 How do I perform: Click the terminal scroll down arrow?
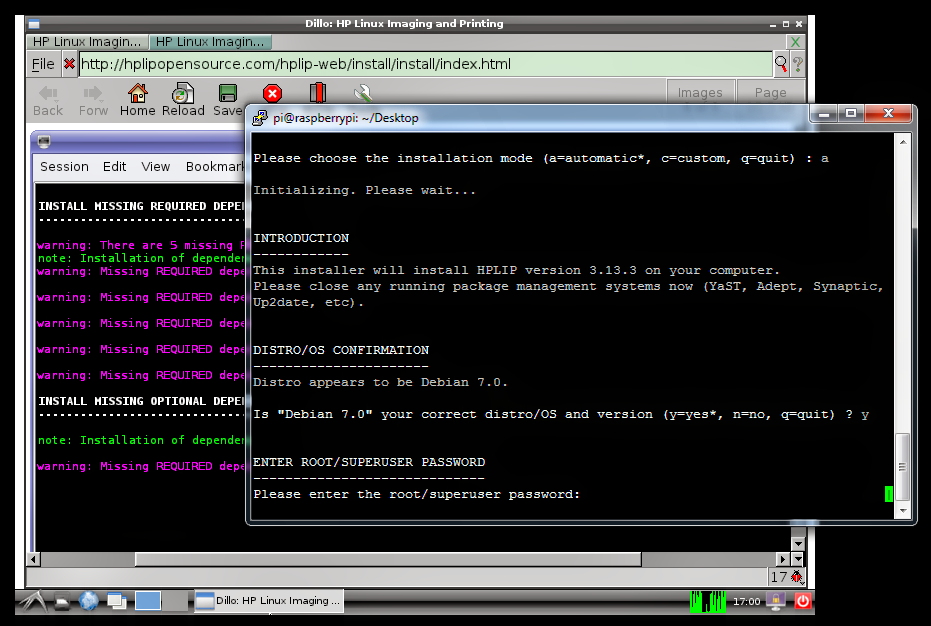click(x=903, y=510)
